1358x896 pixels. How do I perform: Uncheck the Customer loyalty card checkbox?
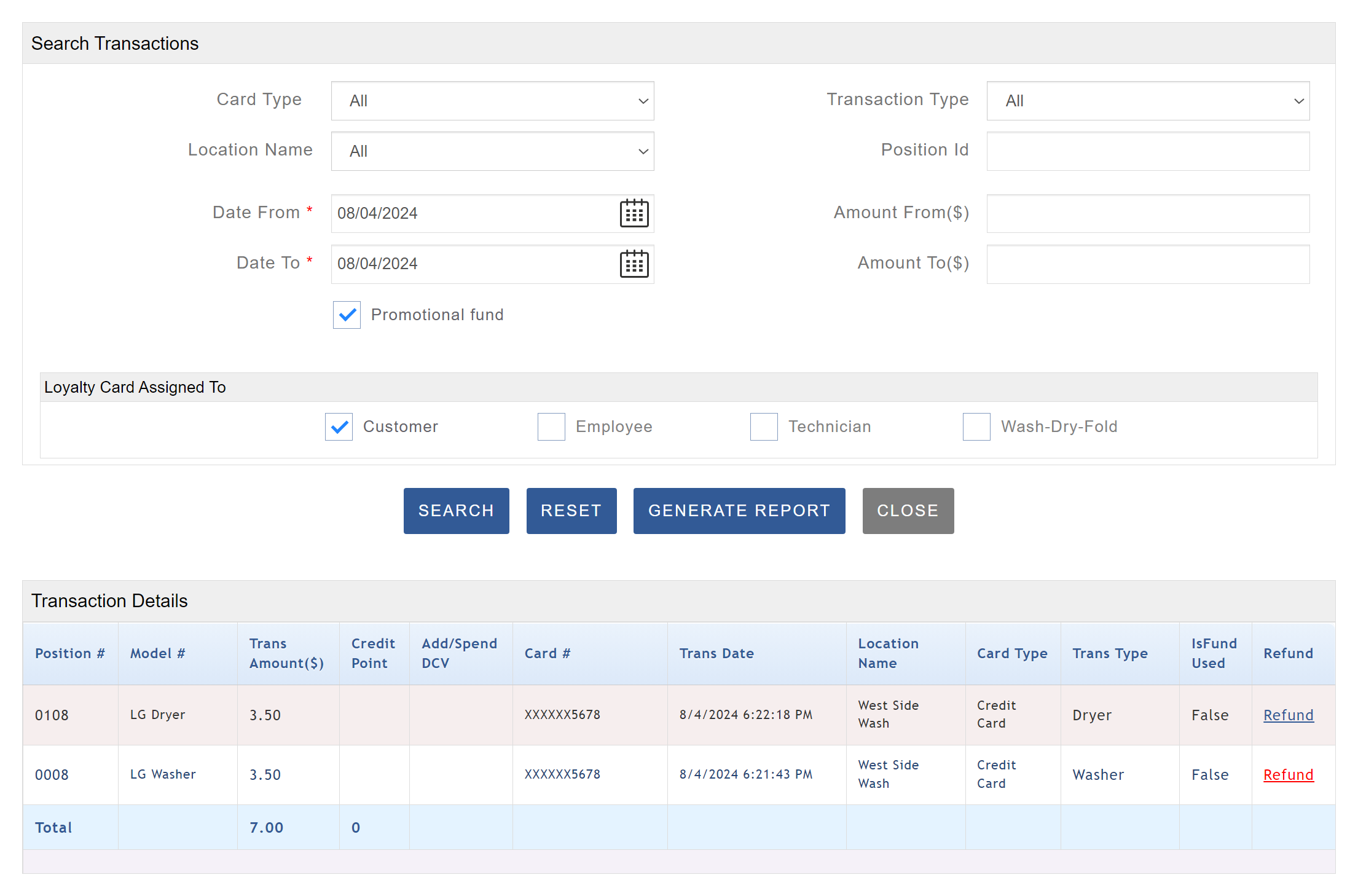point(339,426)
